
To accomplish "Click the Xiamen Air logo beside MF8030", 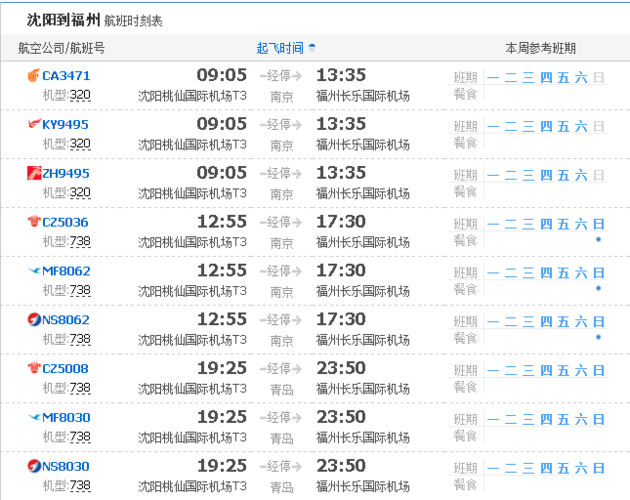I will point(34,417).
